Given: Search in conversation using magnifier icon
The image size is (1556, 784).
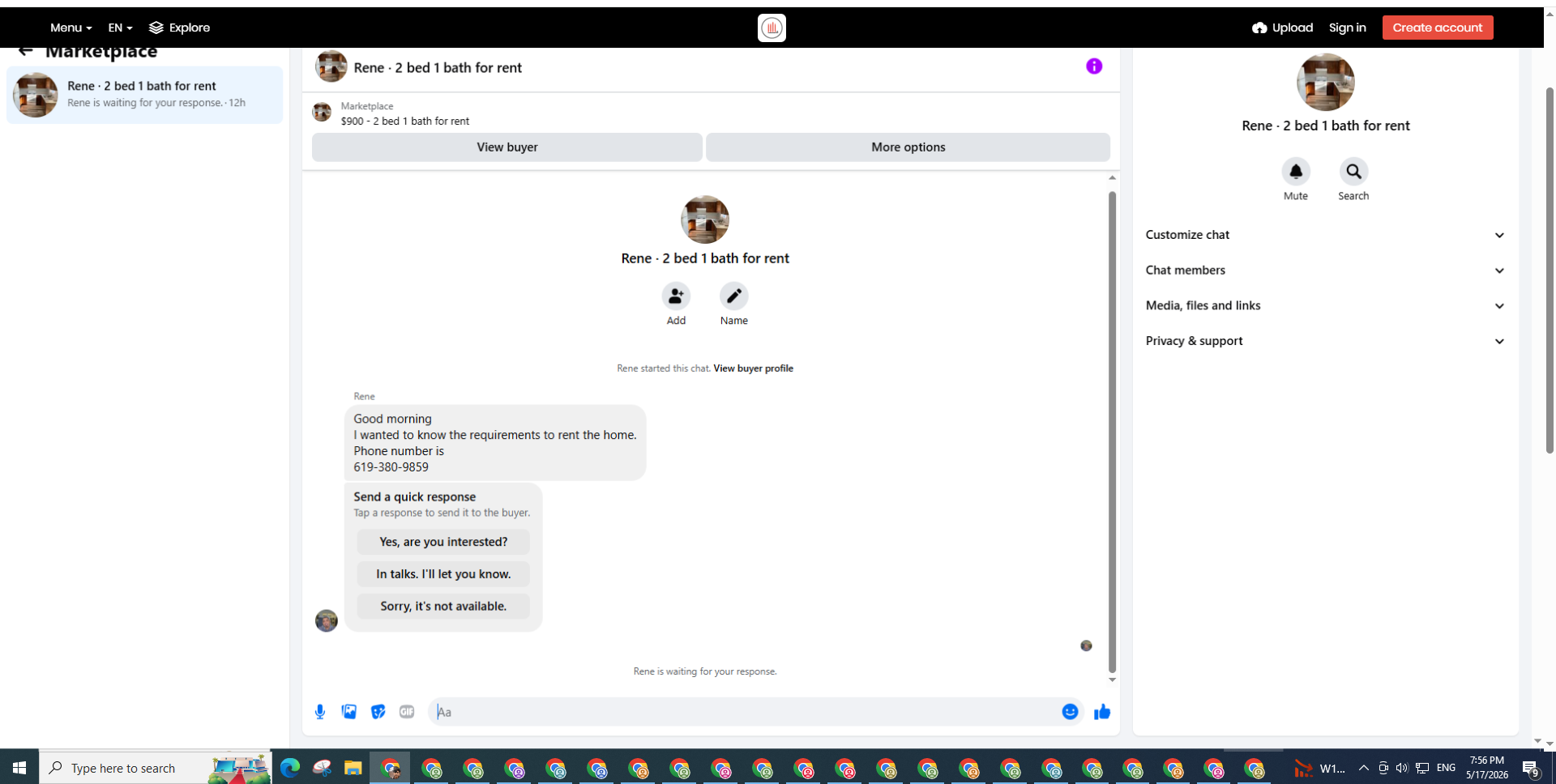Looking at the screenshot, I should 1353,172.
